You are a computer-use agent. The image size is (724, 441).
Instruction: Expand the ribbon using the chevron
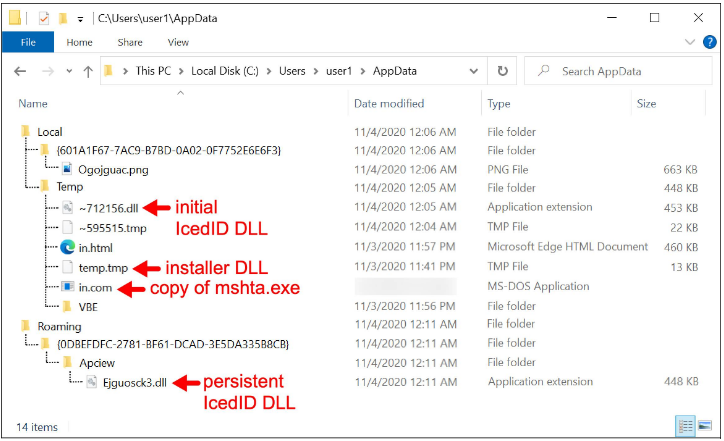tap(690, 42)
